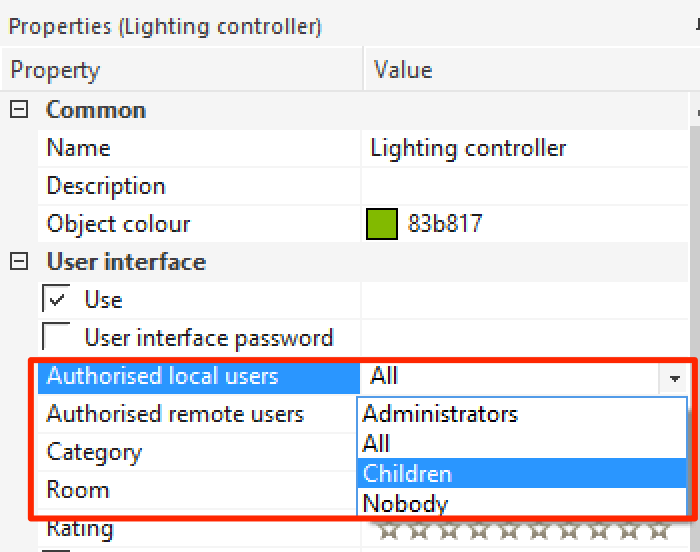Enable User interface password checkbox
This screenshot has height=552, width=700.
tap(57, 338)
